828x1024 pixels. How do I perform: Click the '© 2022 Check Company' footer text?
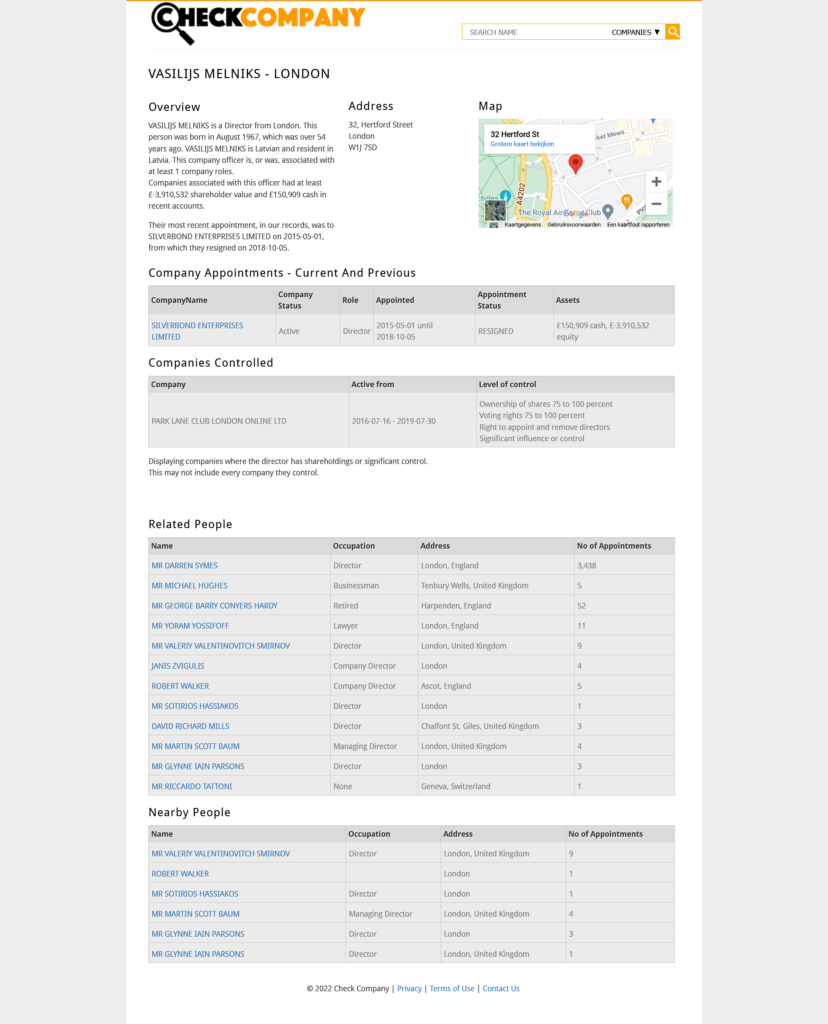348,989
